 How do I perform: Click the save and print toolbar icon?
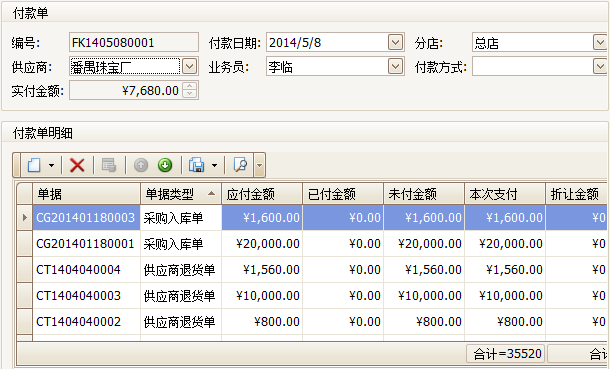click(196, 165)
